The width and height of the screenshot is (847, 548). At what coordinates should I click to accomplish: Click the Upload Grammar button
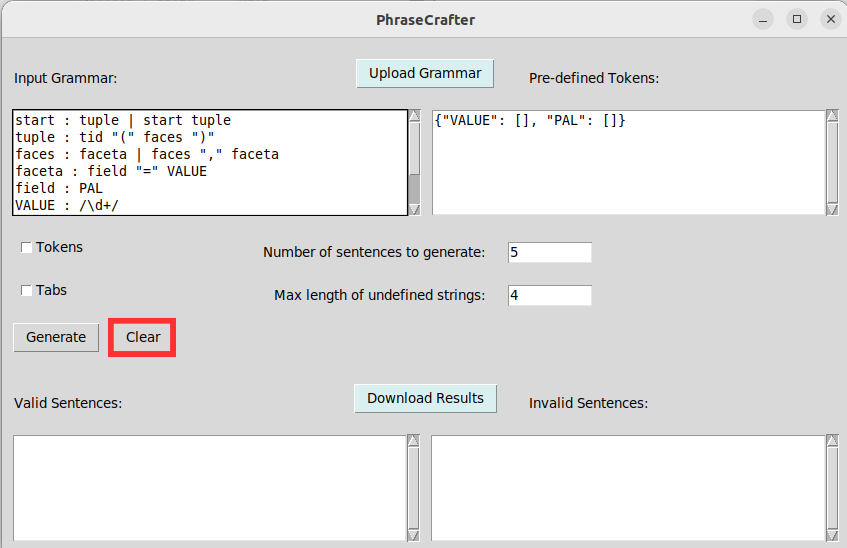425,73
